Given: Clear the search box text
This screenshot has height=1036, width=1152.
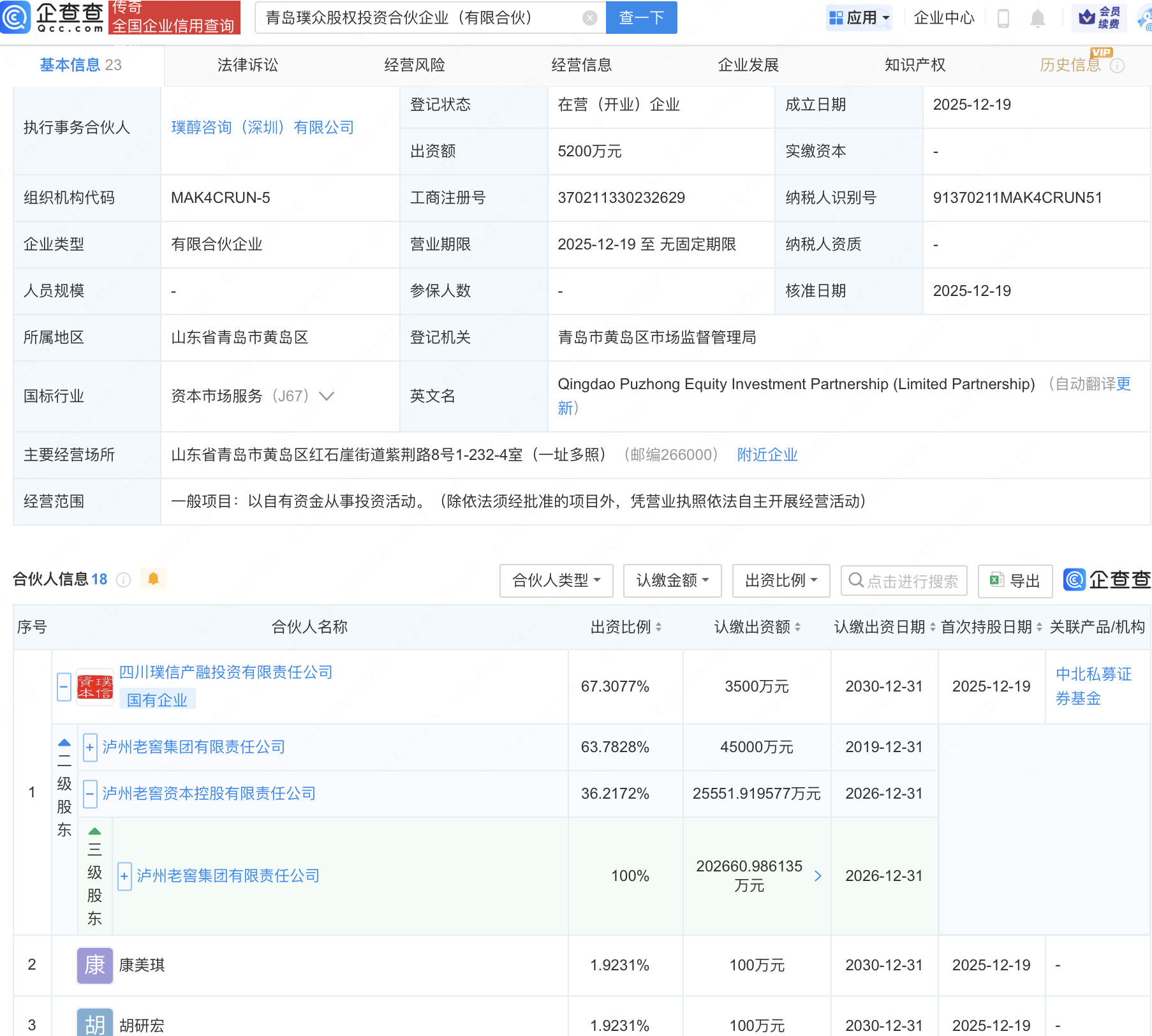Looking at the screenshot, I should pyautogui.click(x=590, y=18).
